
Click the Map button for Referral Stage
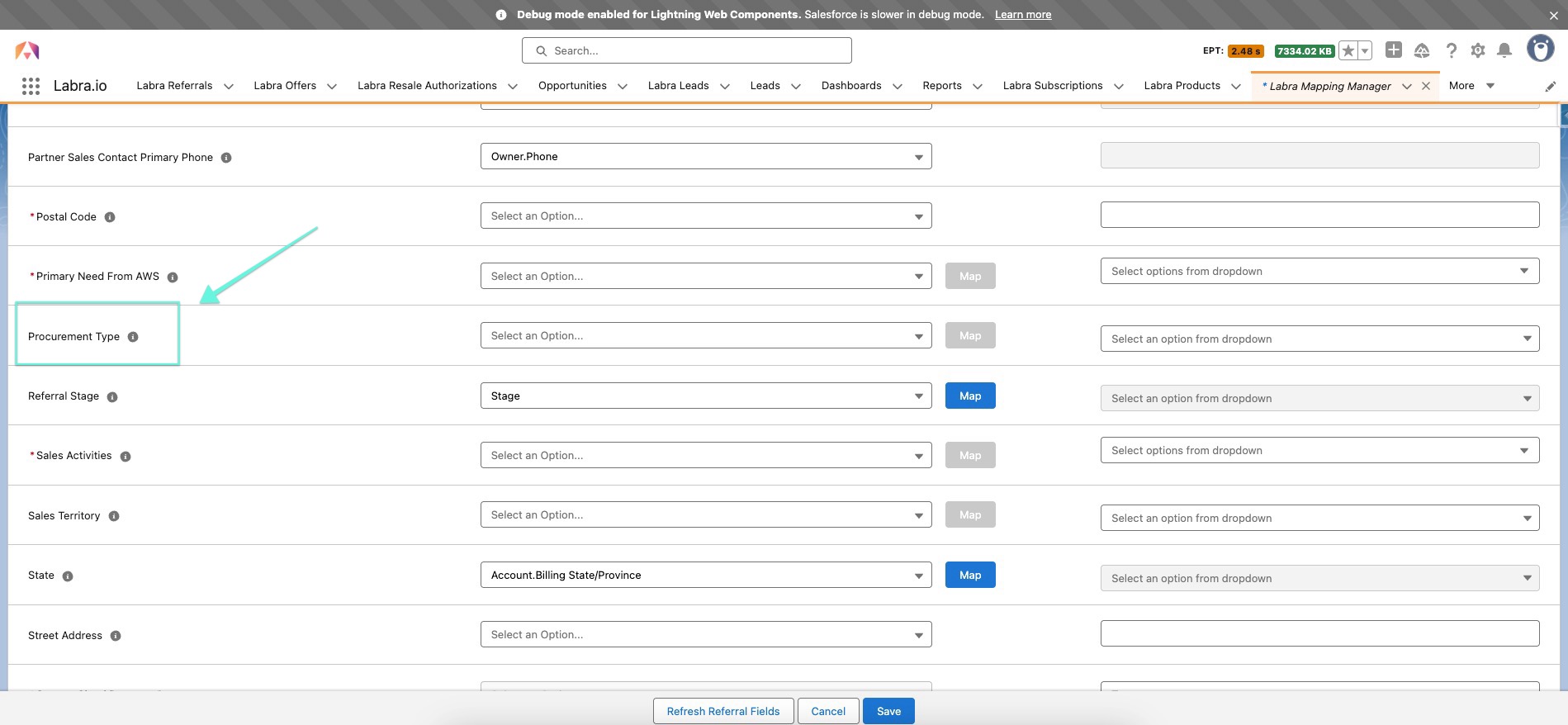(970, 396)
